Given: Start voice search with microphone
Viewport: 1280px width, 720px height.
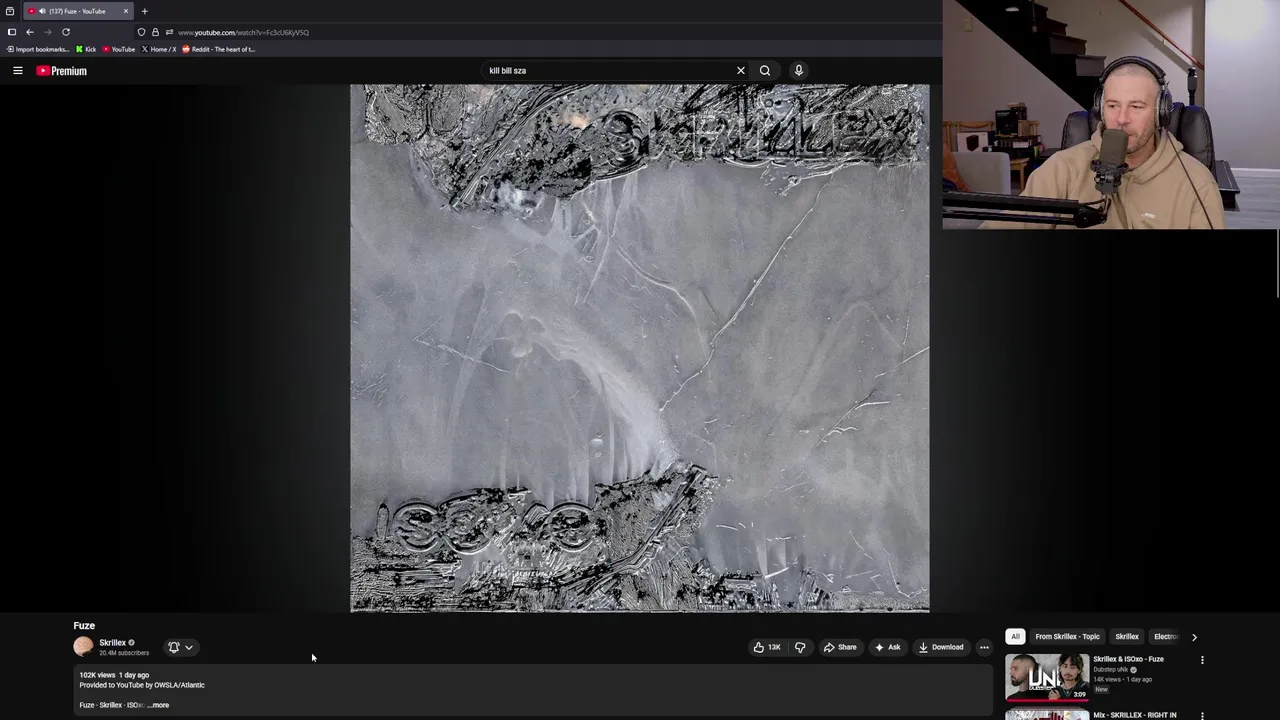Looking at the screenshot, I should coord(798,70).
